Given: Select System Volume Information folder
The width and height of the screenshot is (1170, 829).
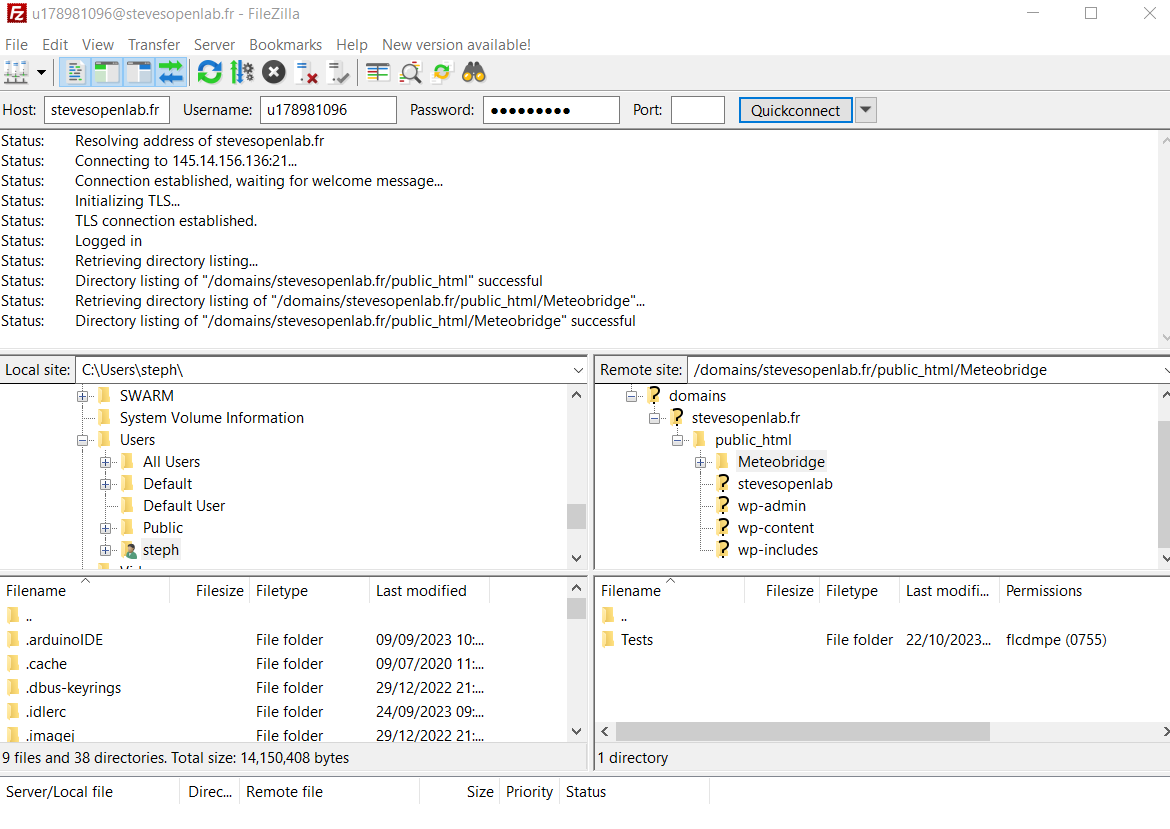Looking at the screenshot, I should point(212,418).
